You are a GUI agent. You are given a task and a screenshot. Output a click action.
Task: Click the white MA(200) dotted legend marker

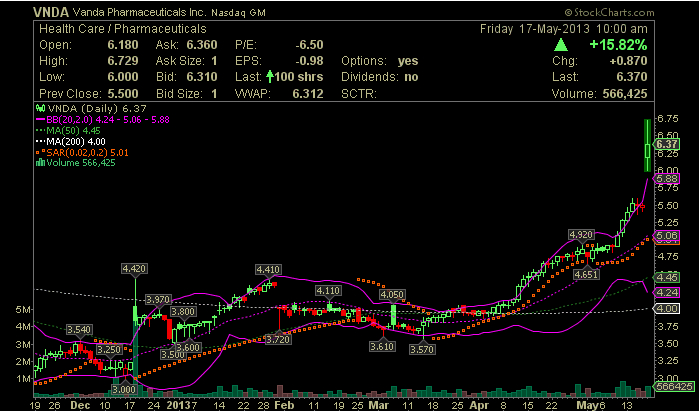(x=42, y=141)
